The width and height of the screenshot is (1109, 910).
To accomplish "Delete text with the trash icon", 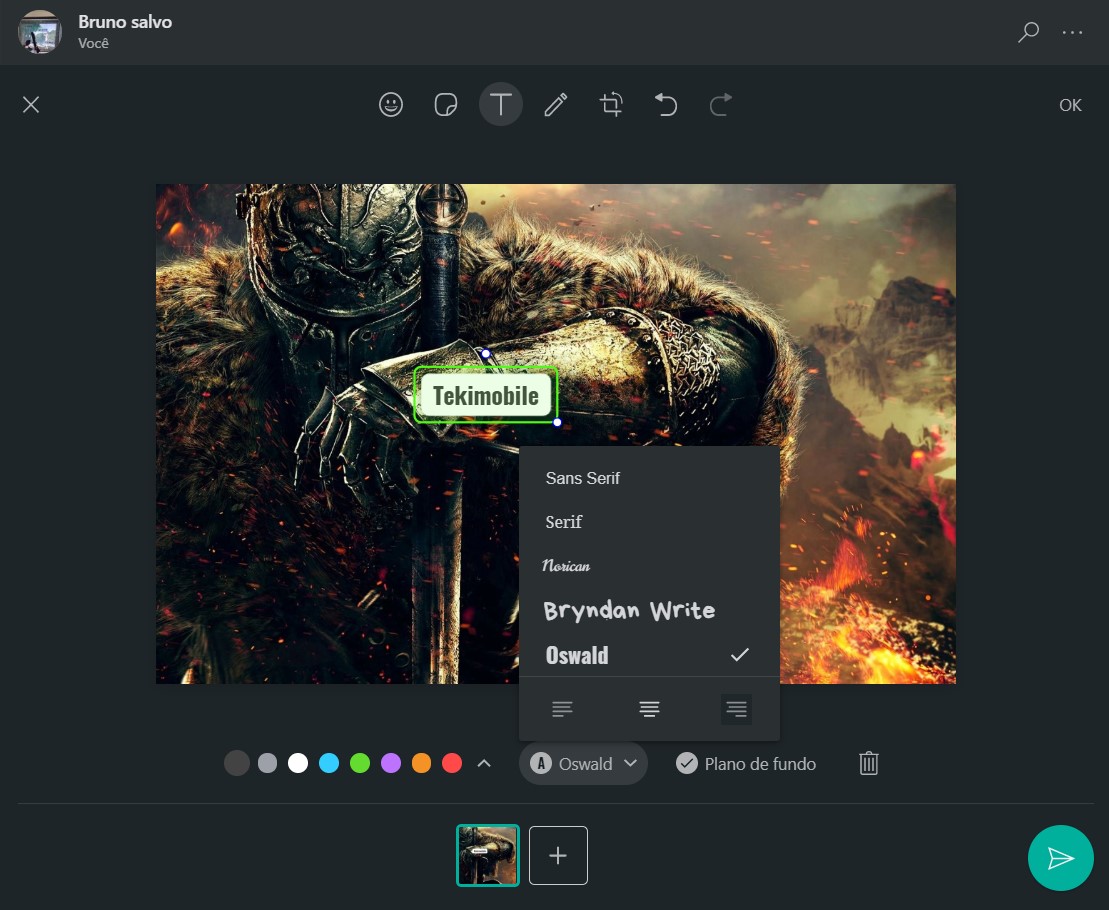I will (x=869, y=764).
